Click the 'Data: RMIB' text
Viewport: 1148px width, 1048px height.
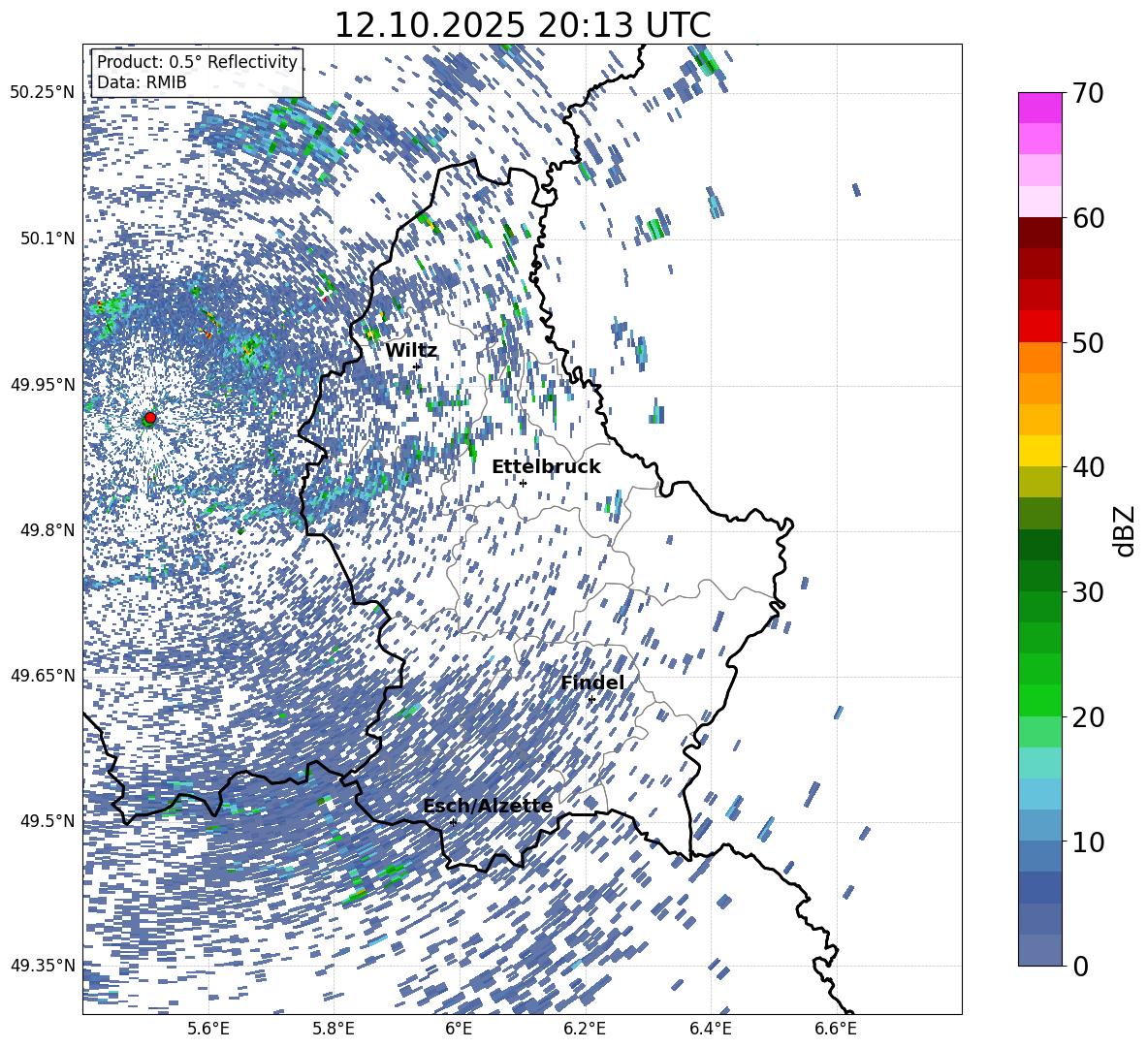pyautogui.click(x=142, y=82)
